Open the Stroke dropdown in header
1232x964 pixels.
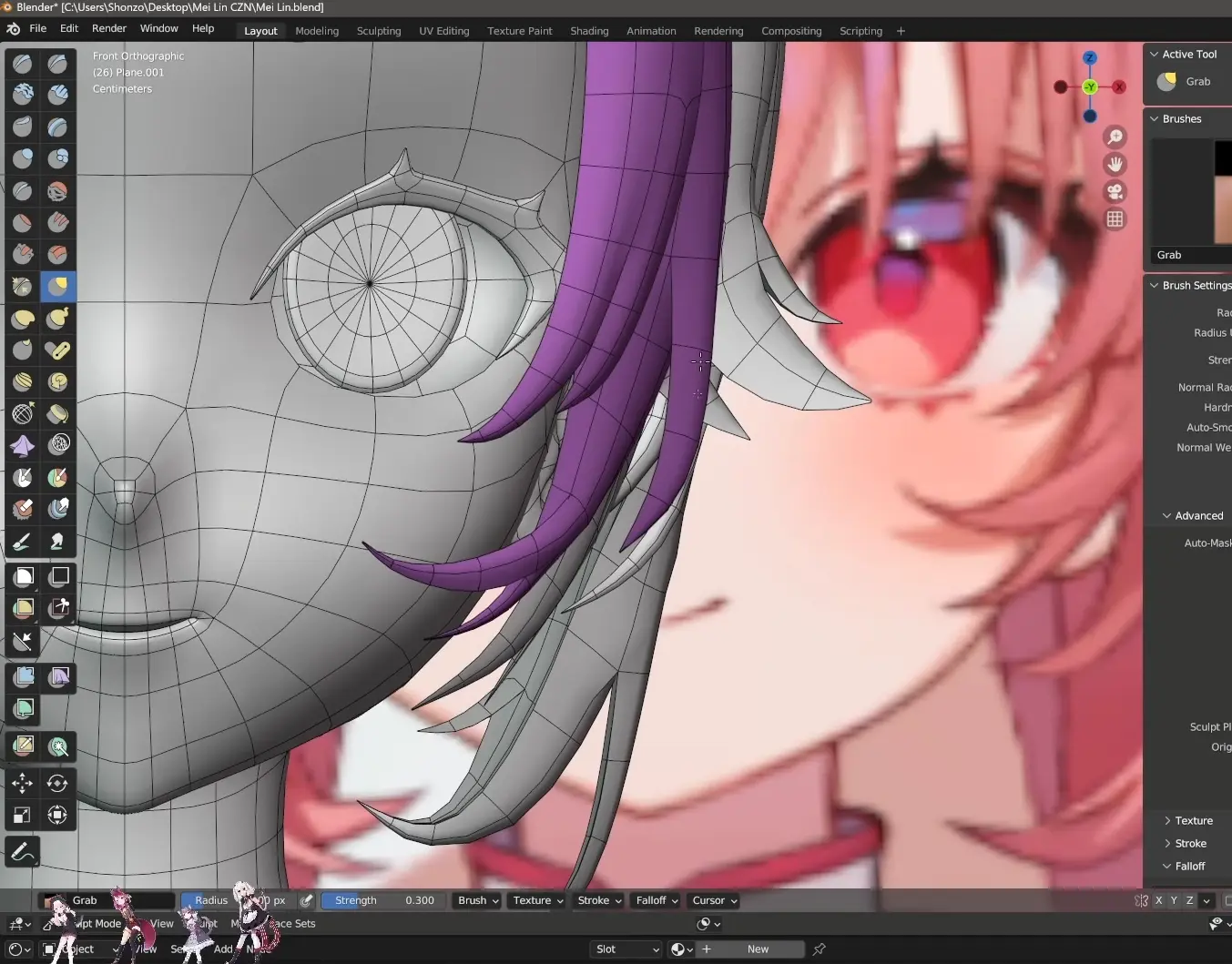(x=599, y=901)
